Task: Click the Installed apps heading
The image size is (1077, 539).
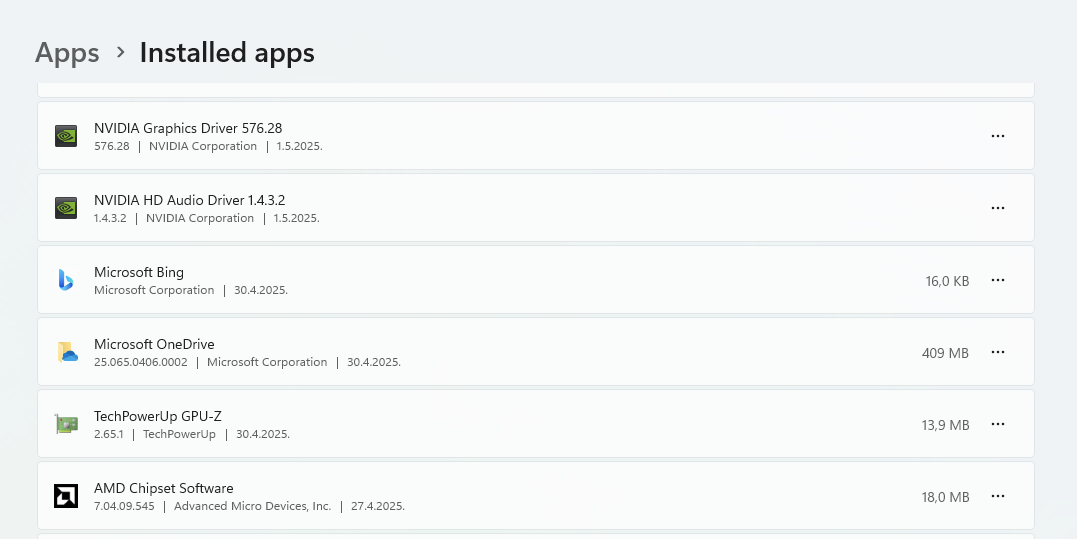Action: [227, 53]
